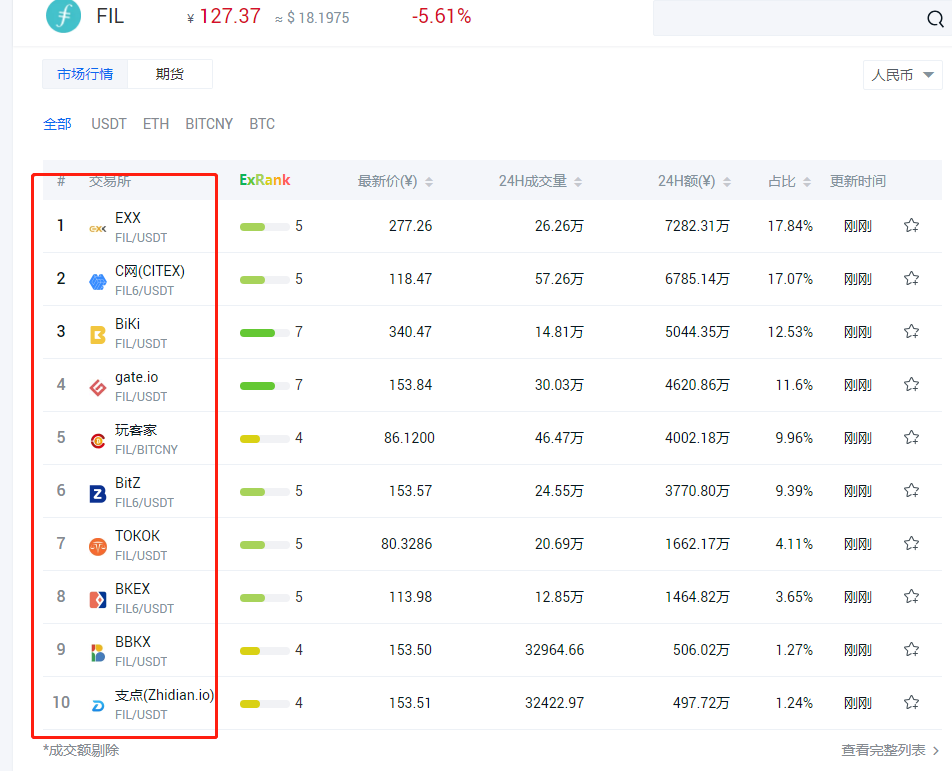Screen dimensions: 952x771
Task: Click the CITEX exchange logo
Action: (98, 282)
